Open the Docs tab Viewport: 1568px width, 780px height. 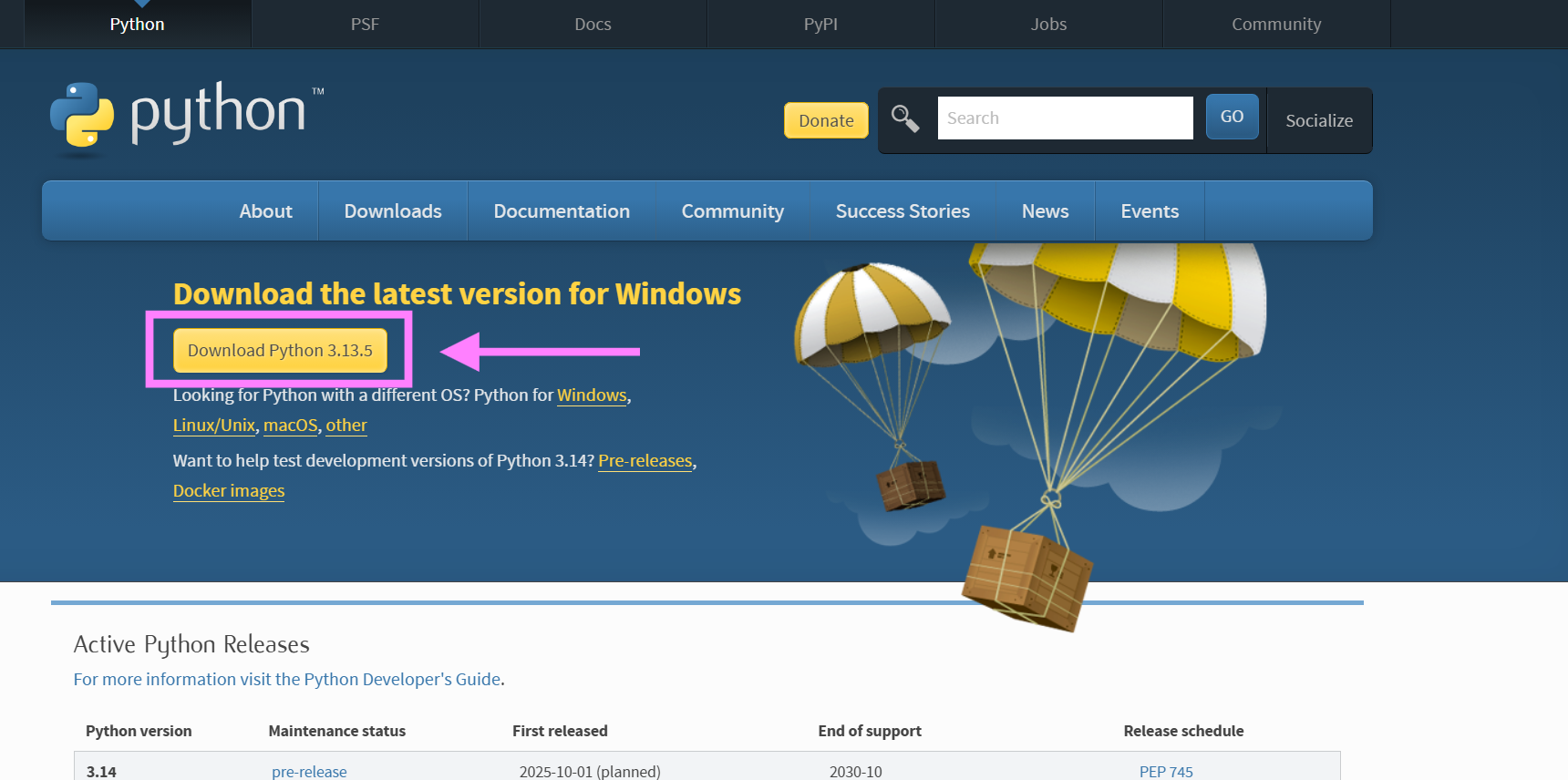point(593,24)
